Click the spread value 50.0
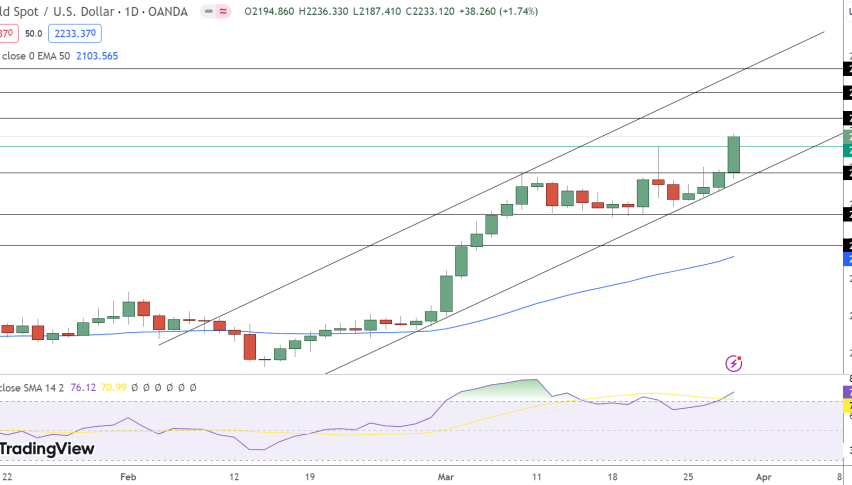Screen dimensions: 852x485 coord(33,33)
